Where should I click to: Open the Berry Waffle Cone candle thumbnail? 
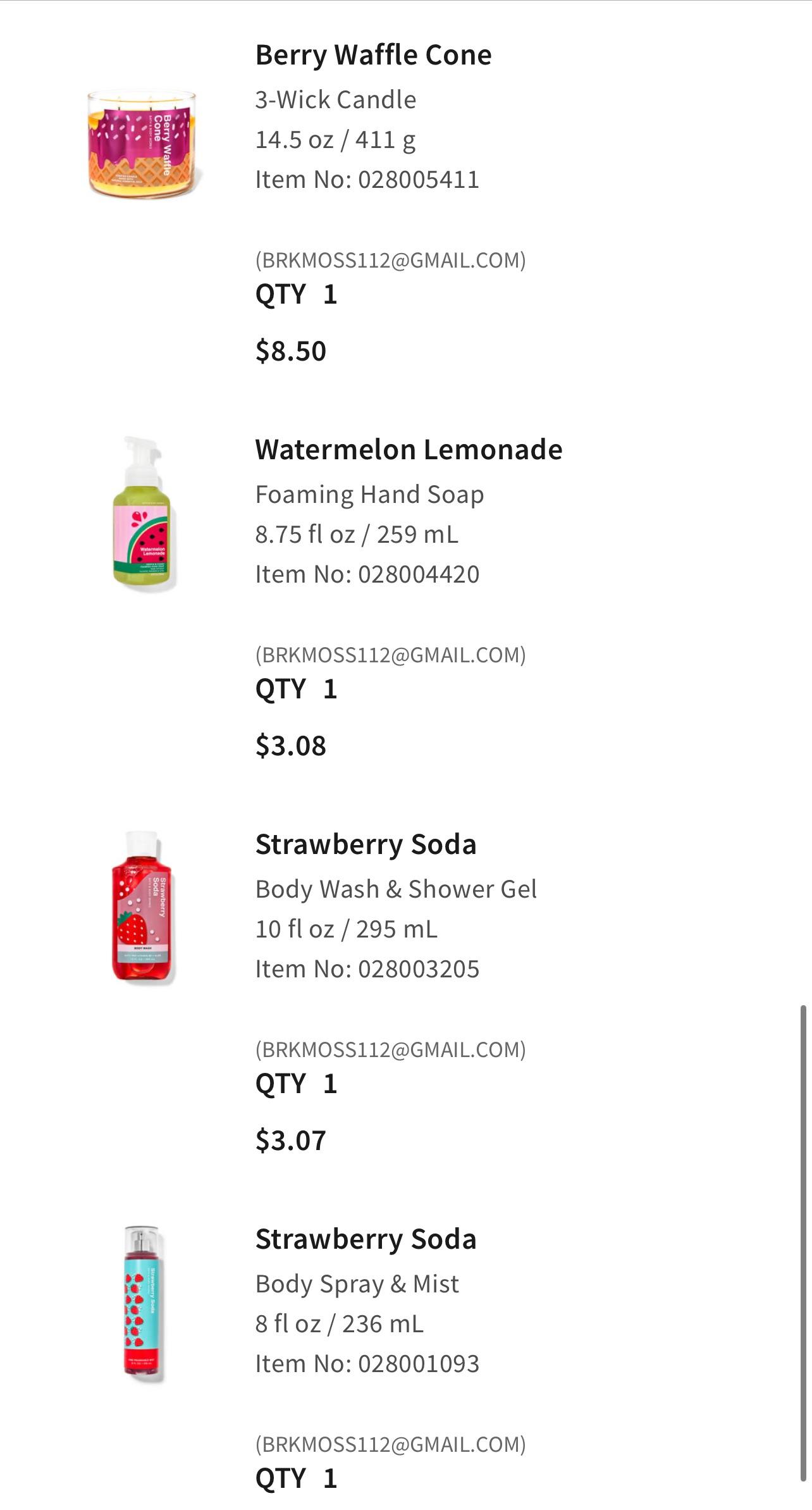143,143
